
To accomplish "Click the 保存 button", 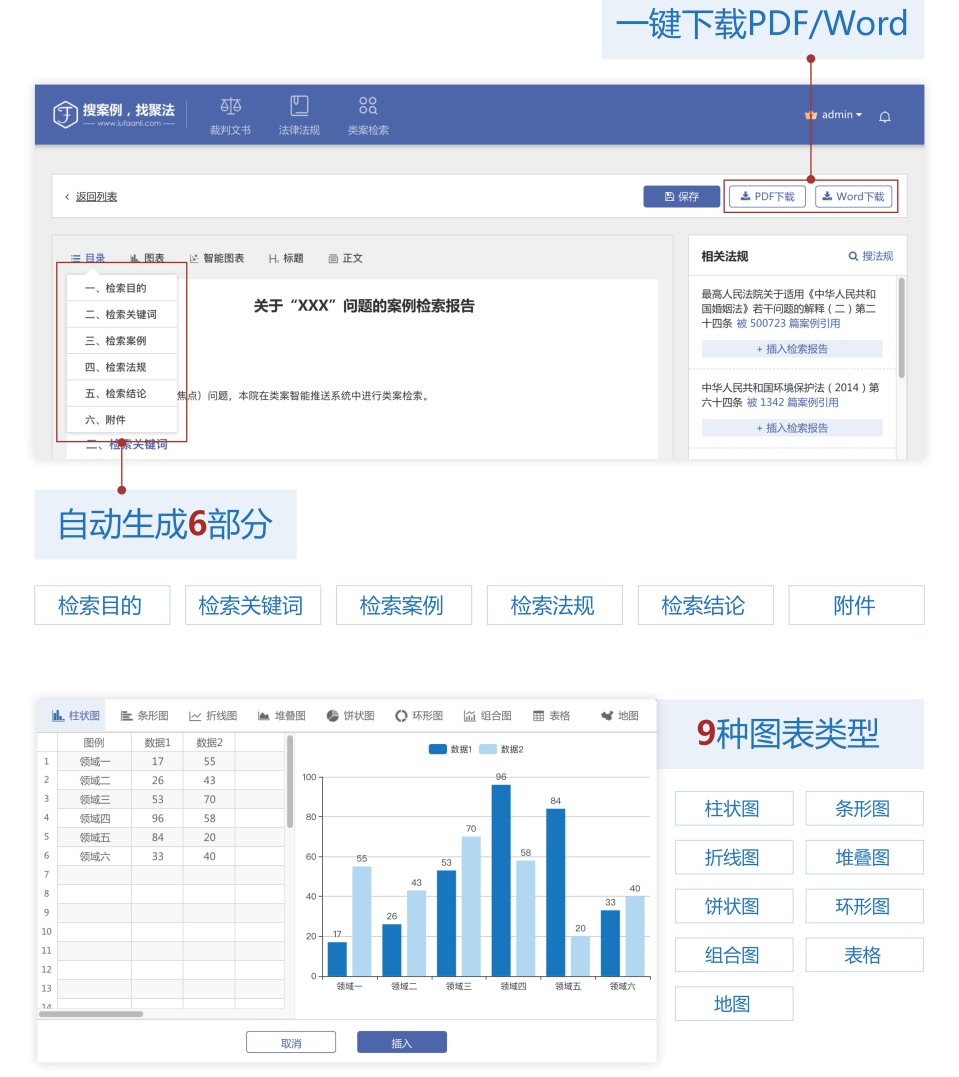I will tap(681, 196).
